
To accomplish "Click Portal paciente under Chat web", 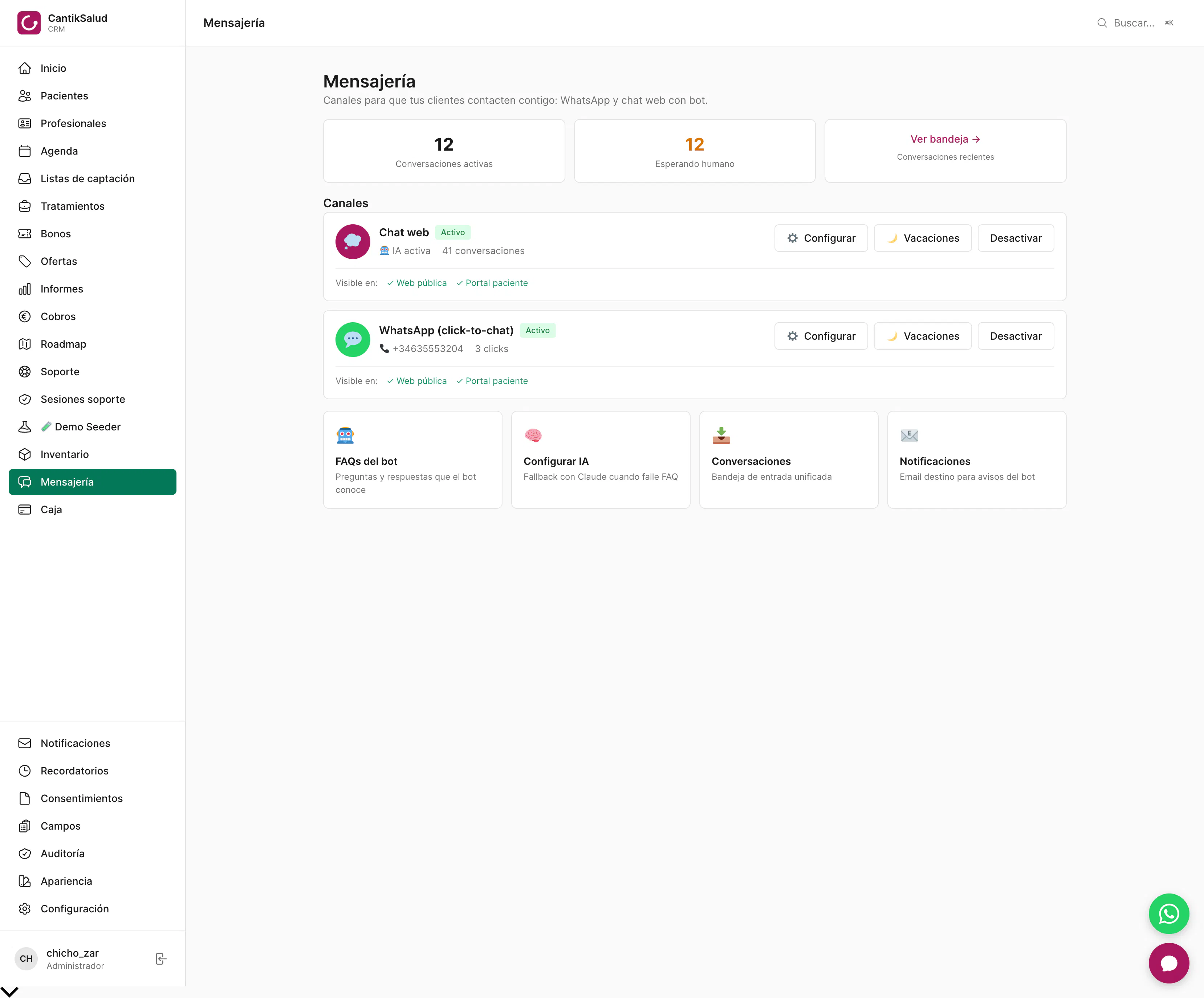I will point(491,283).
